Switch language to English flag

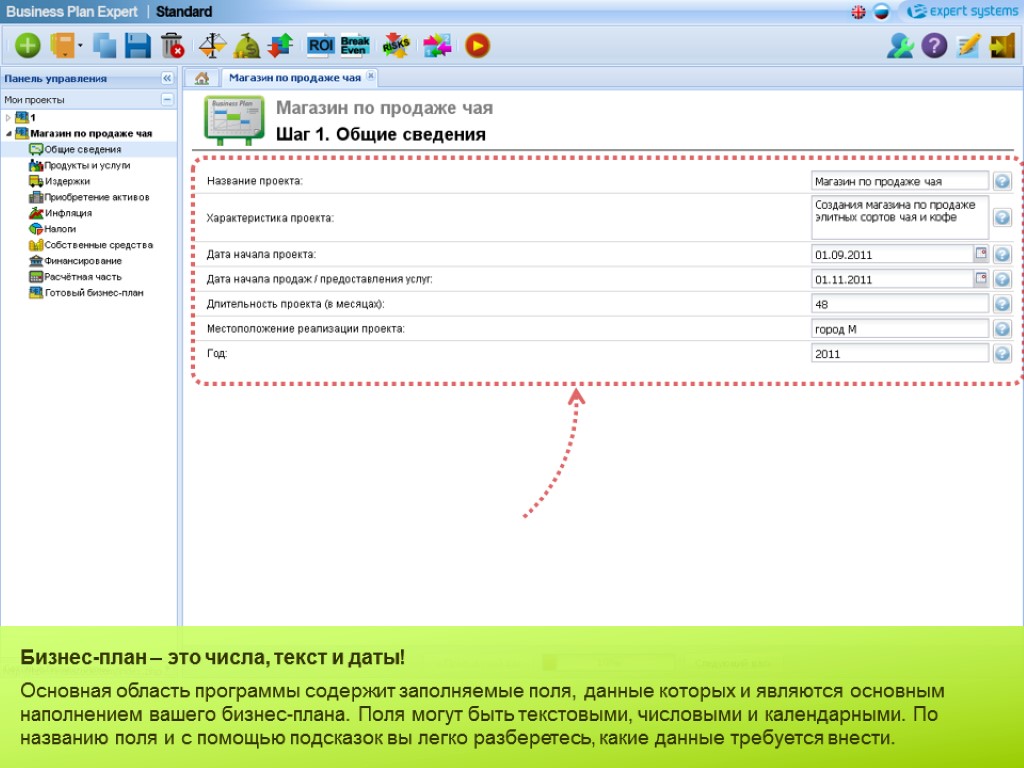pos(859,12)
